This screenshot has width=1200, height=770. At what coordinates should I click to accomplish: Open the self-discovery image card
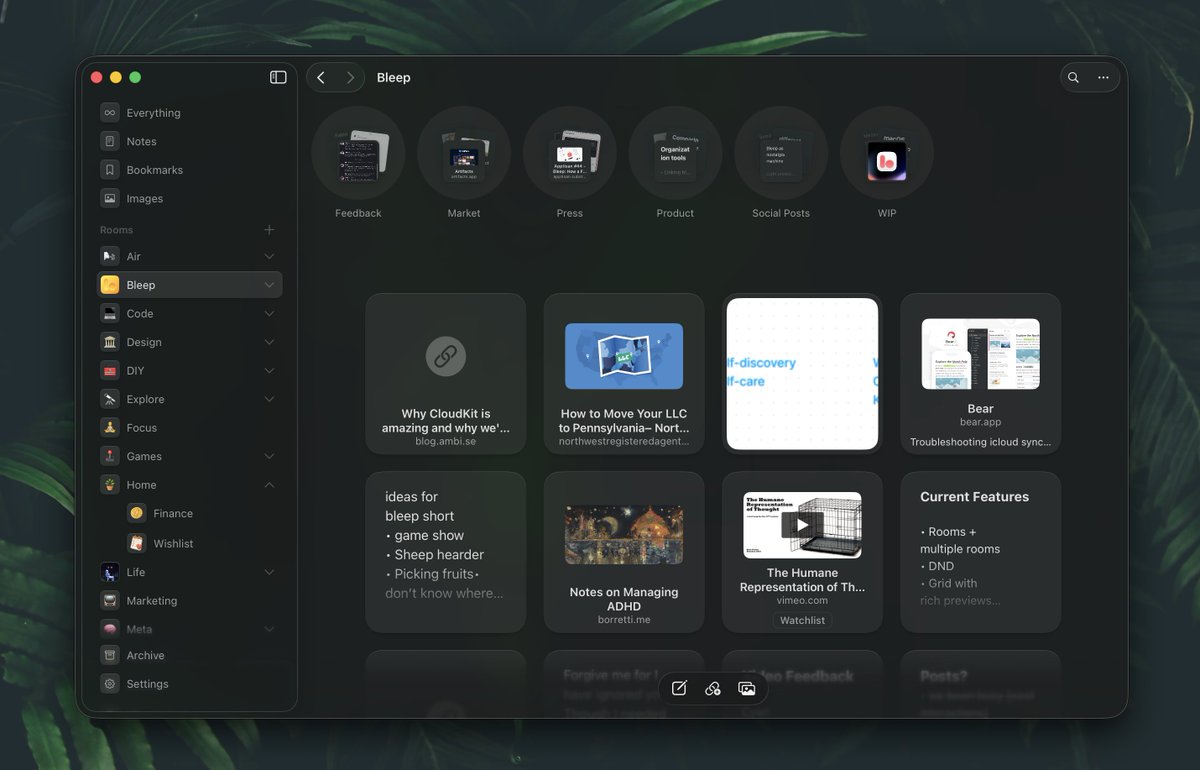pyautogui.click(x=802, y=373)
